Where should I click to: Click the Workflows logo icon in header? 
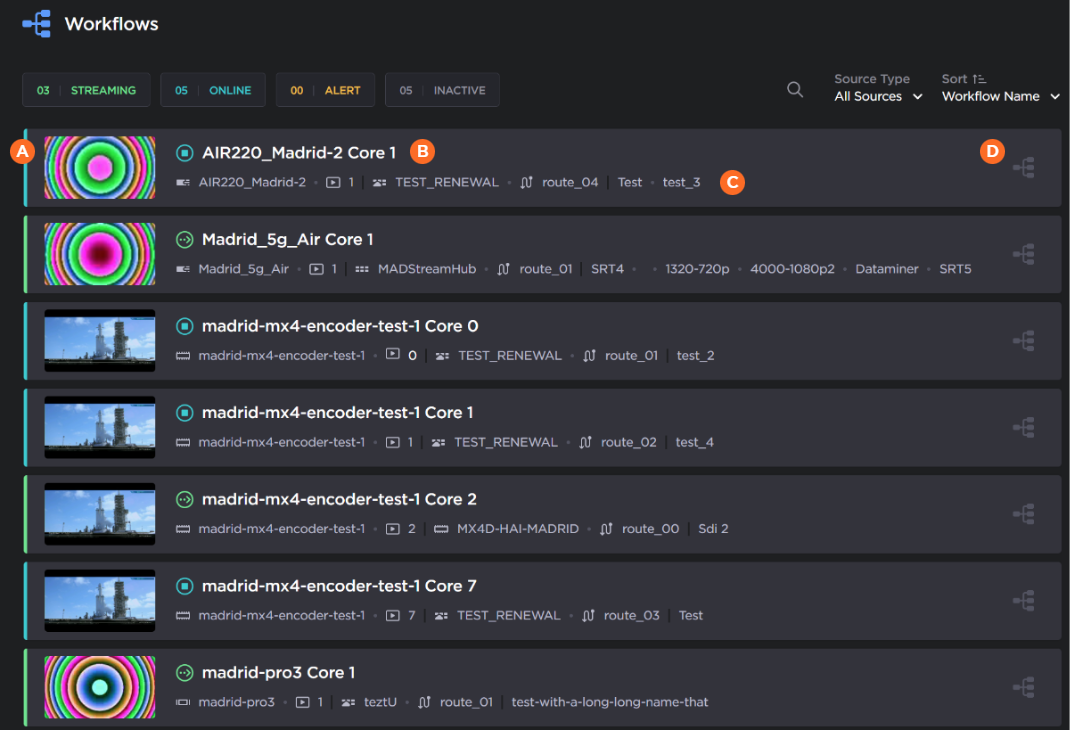click(37, 24)
